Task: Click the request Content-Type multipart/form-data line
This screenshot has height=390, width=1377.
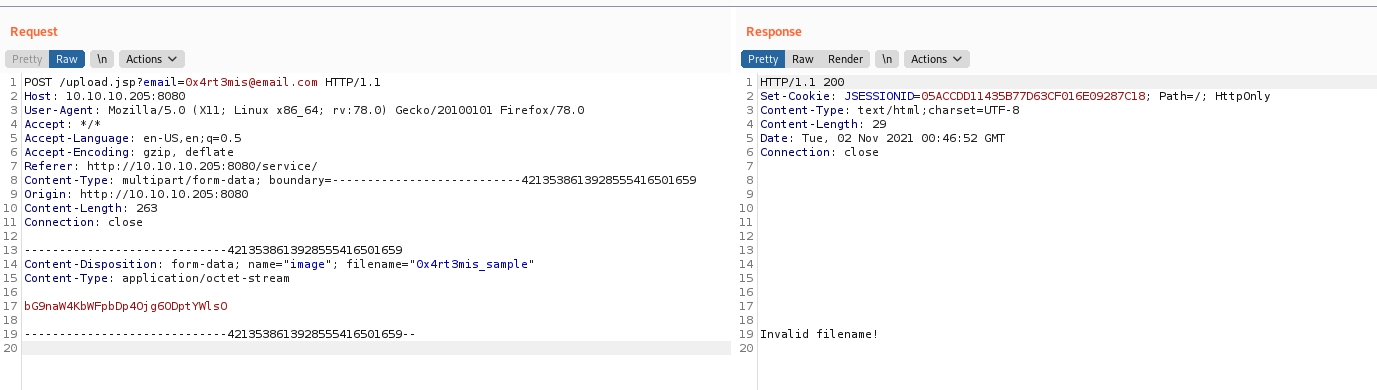Action: (x=360, y=180)
